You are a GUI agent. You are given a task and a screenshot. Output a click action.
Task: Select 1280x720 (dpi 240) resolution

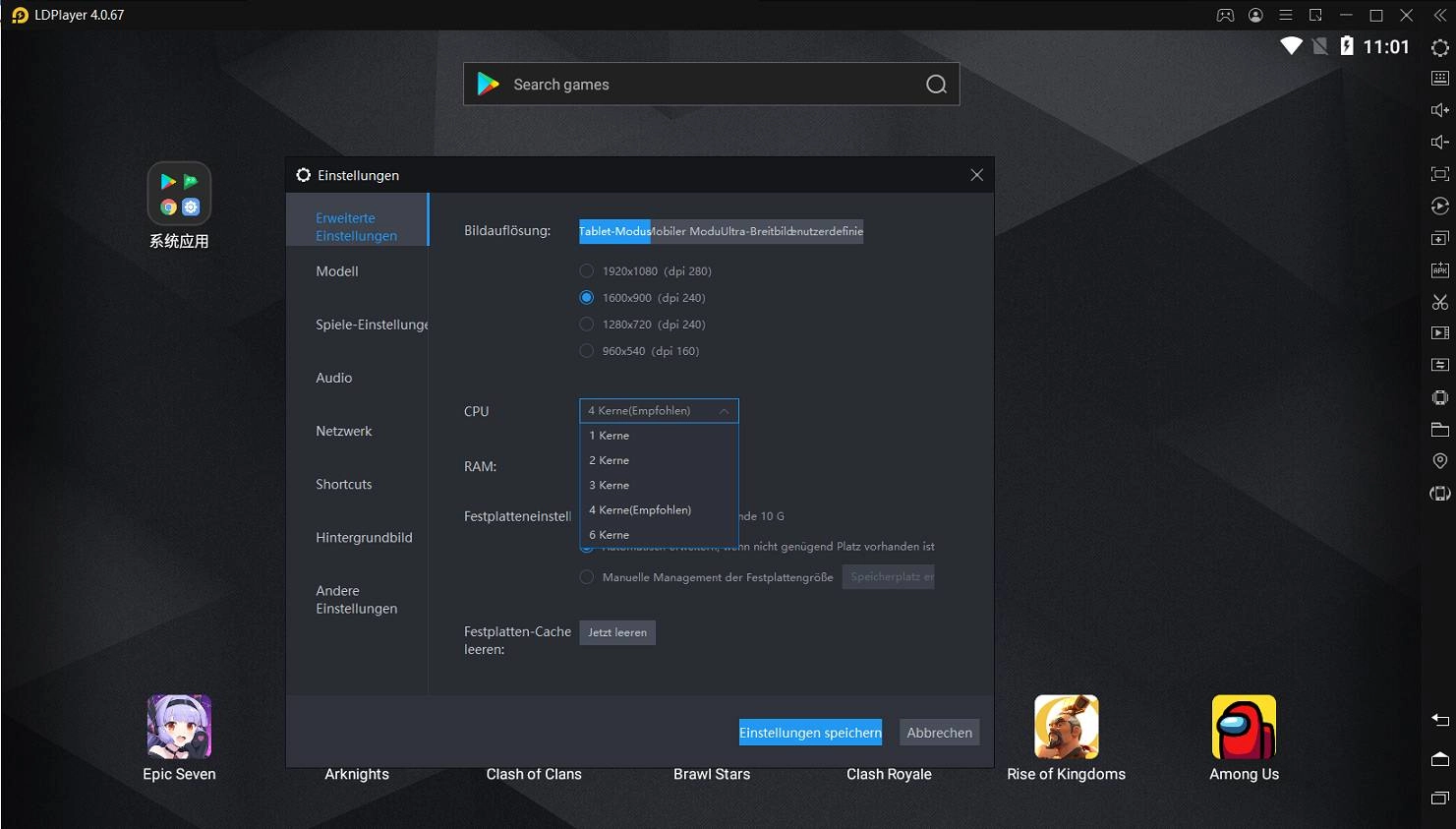(587, 324)
